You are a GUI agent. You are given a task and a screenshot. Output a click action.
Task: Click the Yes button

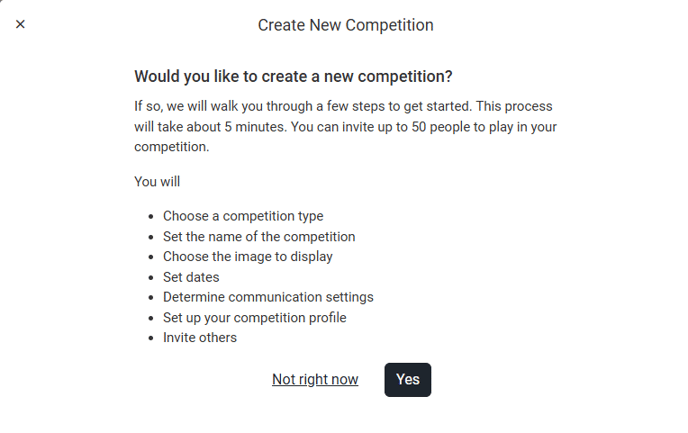407,380
